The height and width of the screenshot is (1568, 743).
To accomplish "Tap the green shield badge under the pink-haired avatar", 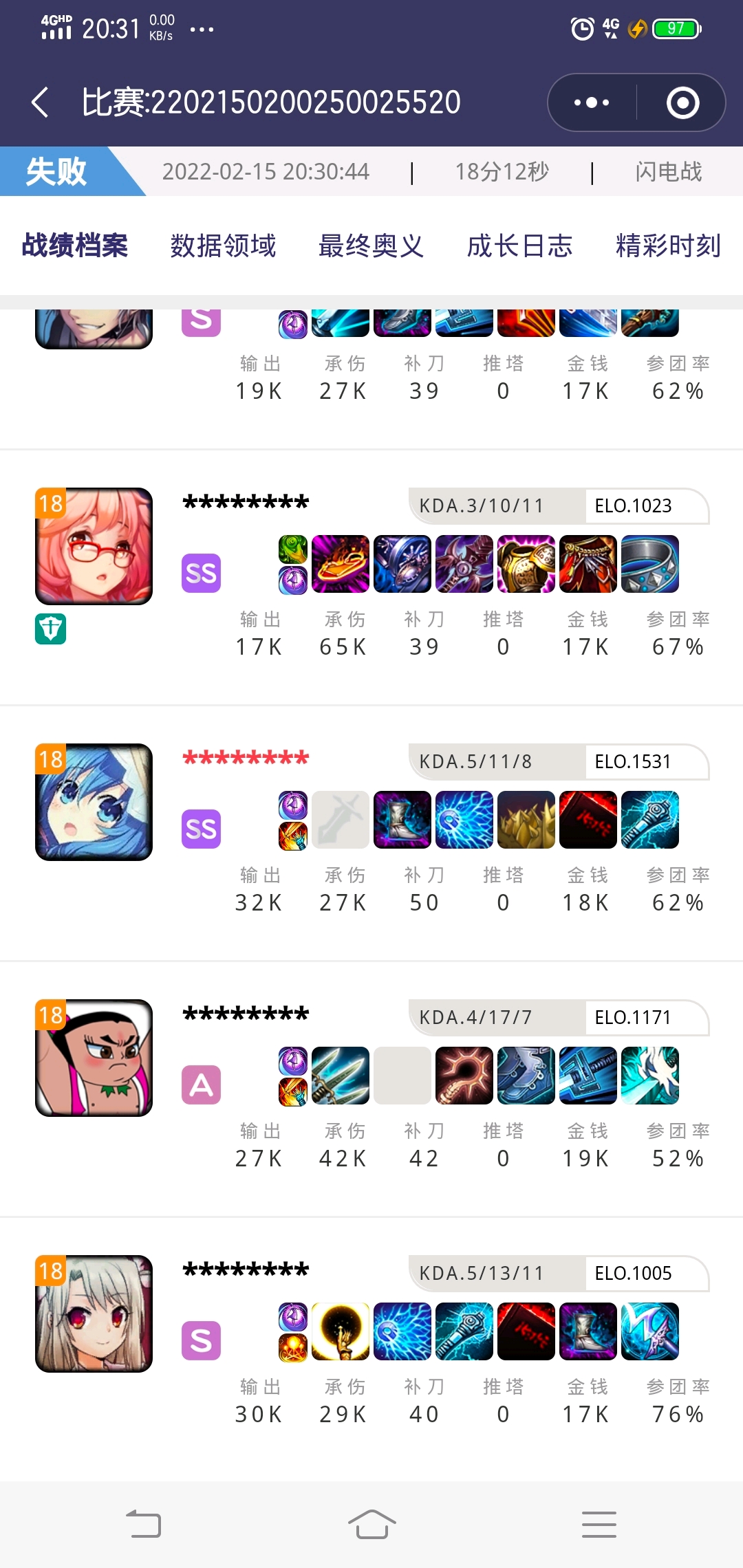I will 51,629.
